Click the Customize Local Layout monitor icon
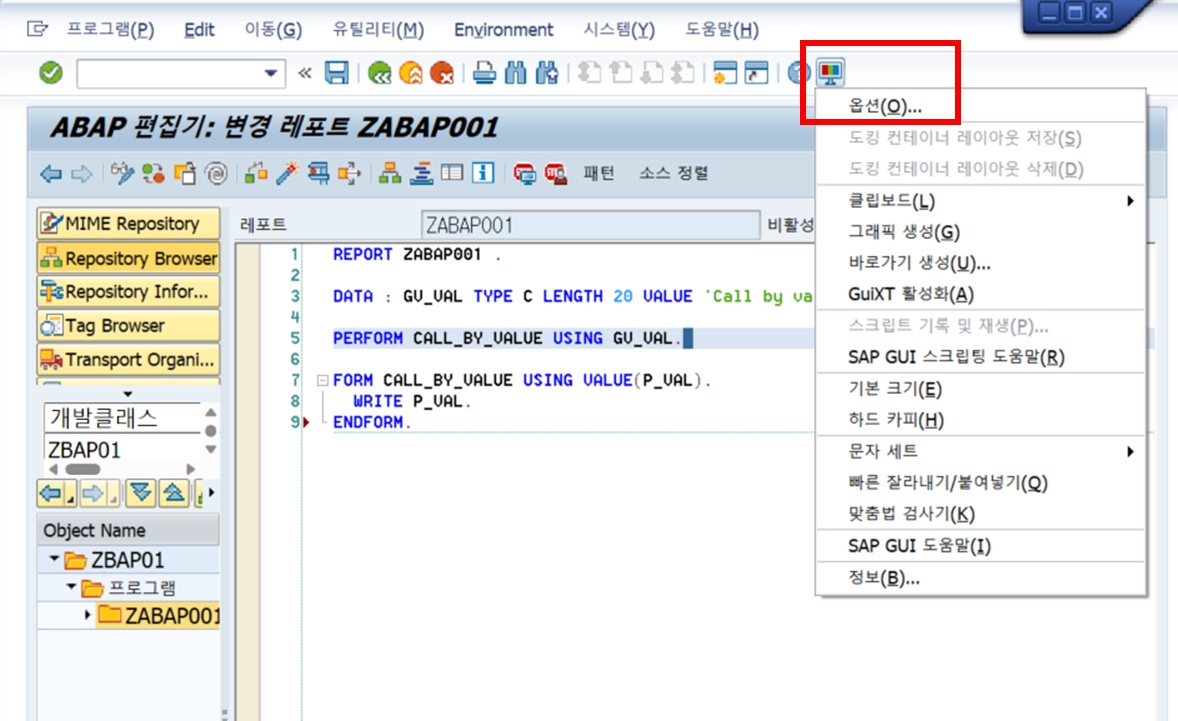The width and height of the screenshot is (1178, 721). tap(831, 73)
